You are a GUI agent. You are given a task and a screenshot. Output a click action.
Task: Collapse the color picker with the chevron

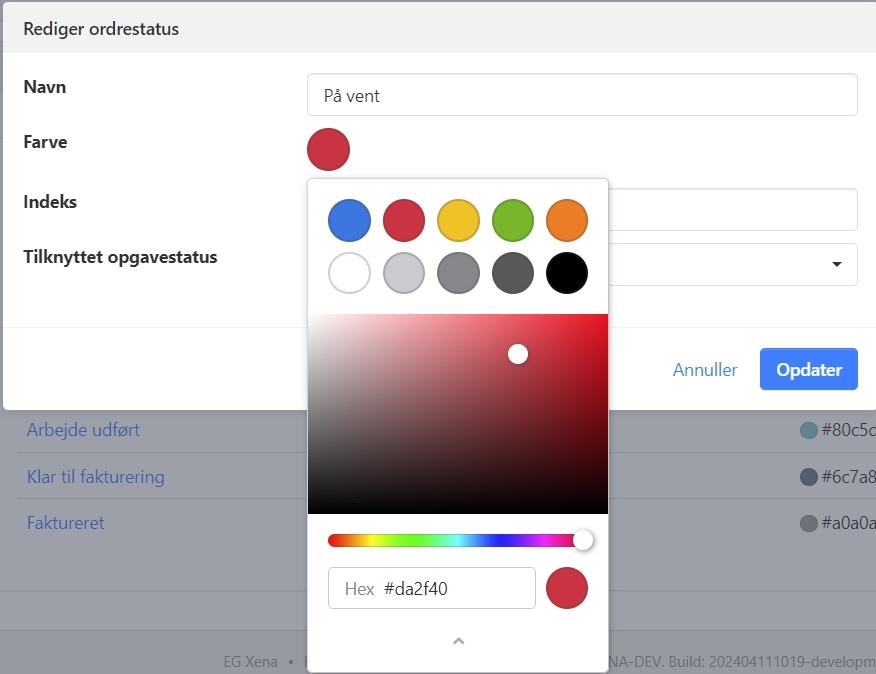tap(458, 641)
